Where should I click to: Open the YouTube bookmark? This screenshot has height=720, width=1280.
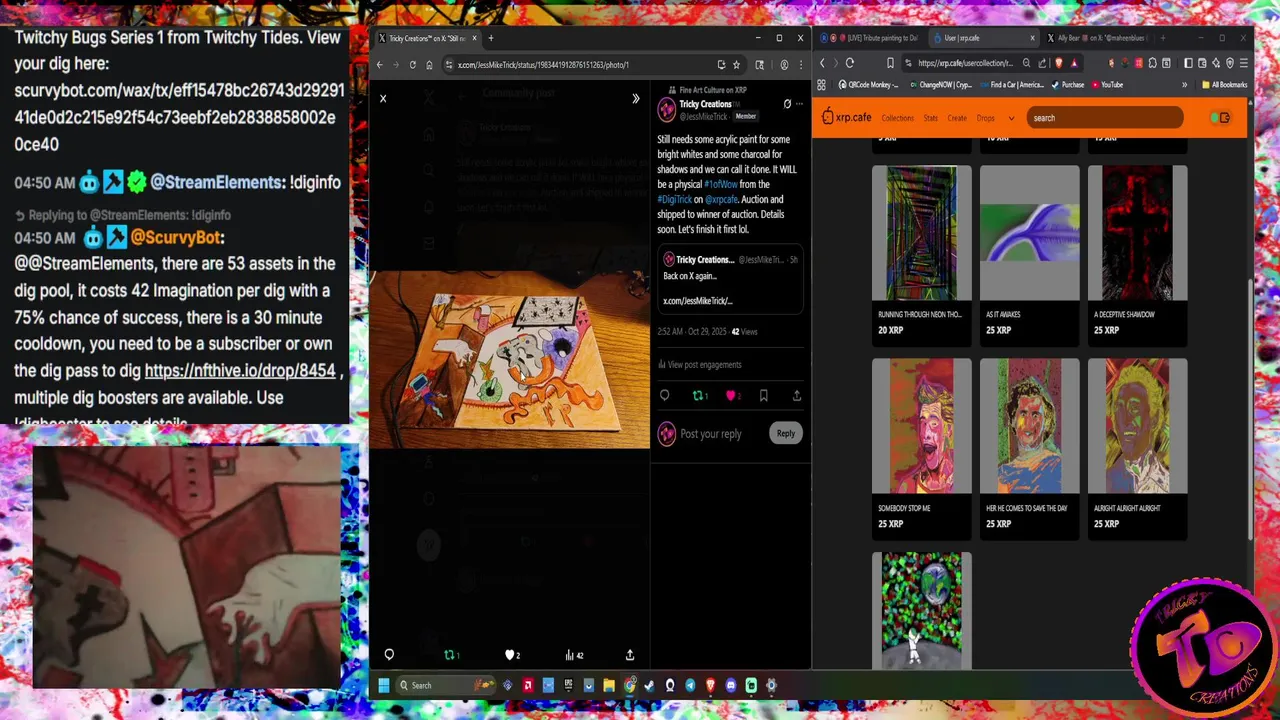(1106, 85)
